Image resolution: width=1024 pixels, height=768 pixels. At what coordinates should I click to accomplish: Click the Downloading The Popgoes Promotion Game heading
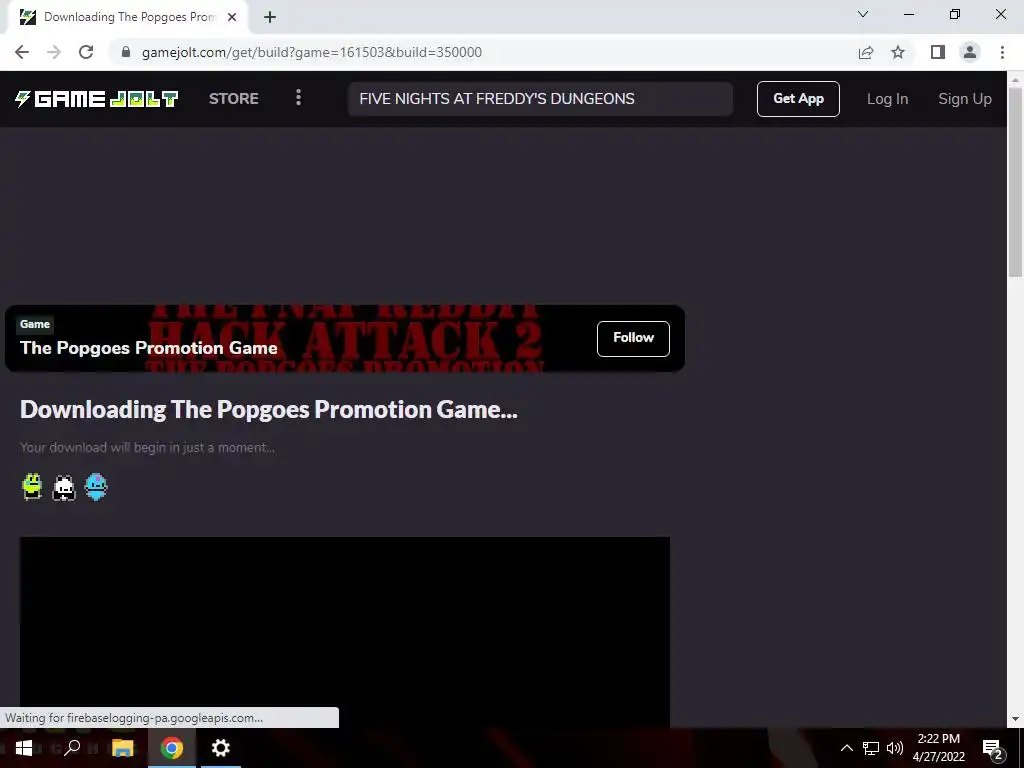coord(268,409)
